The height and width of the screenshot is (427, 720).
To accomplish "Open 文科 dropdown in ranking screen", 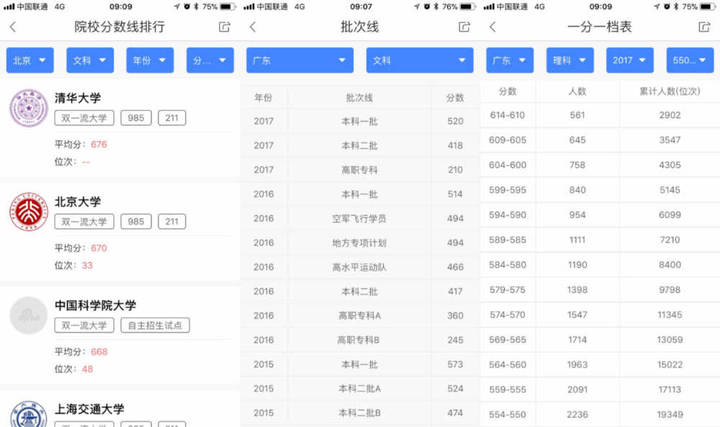I will [90, 60].
